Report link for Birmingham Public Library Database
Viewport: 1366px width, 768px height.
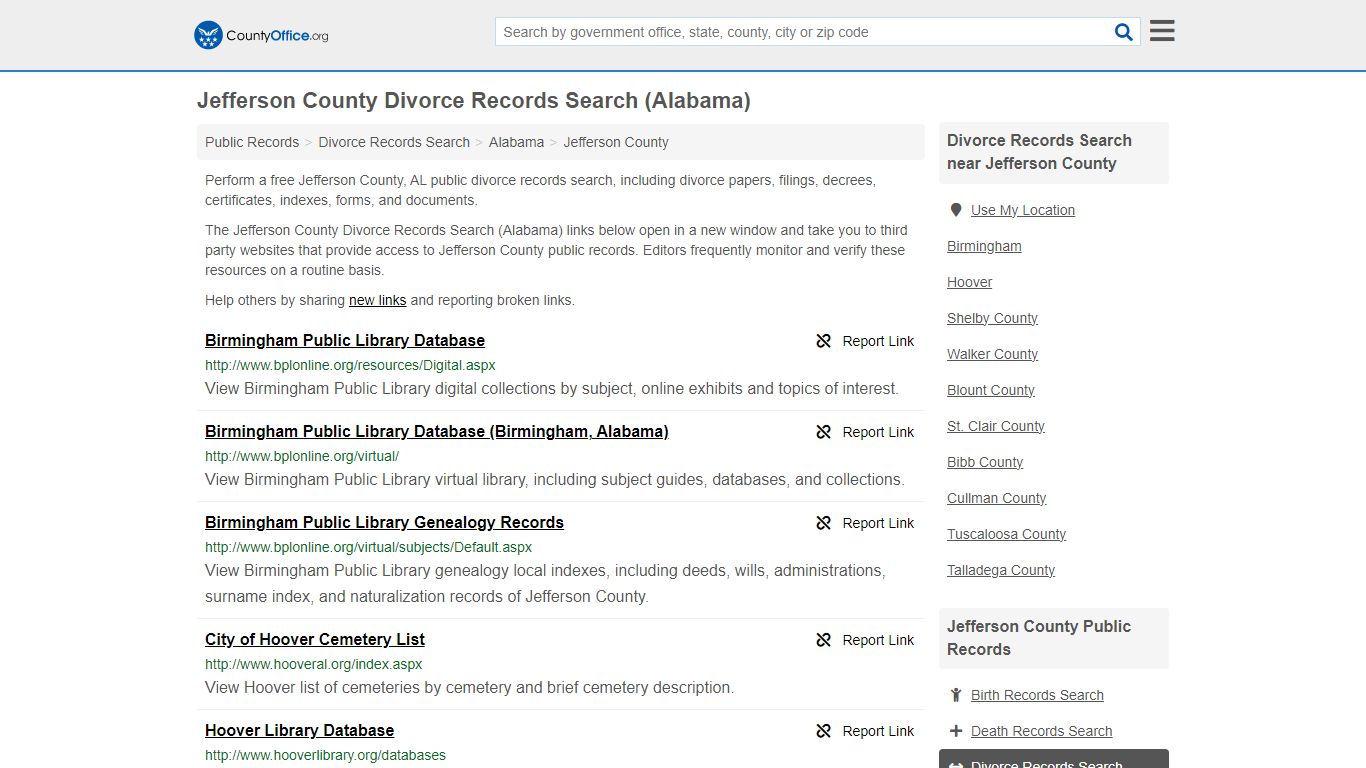(x=878, y=341)
